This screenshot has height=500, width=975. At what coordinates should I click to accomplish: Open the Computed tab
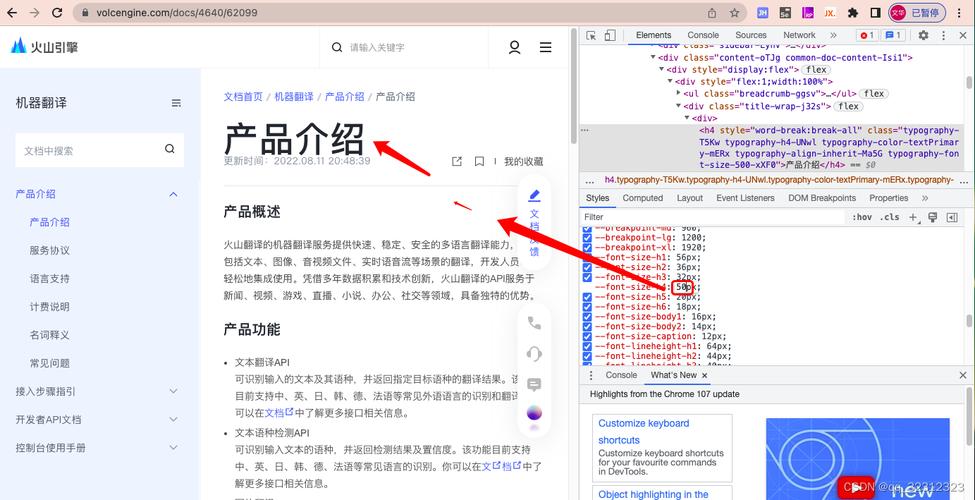point(642,198)
